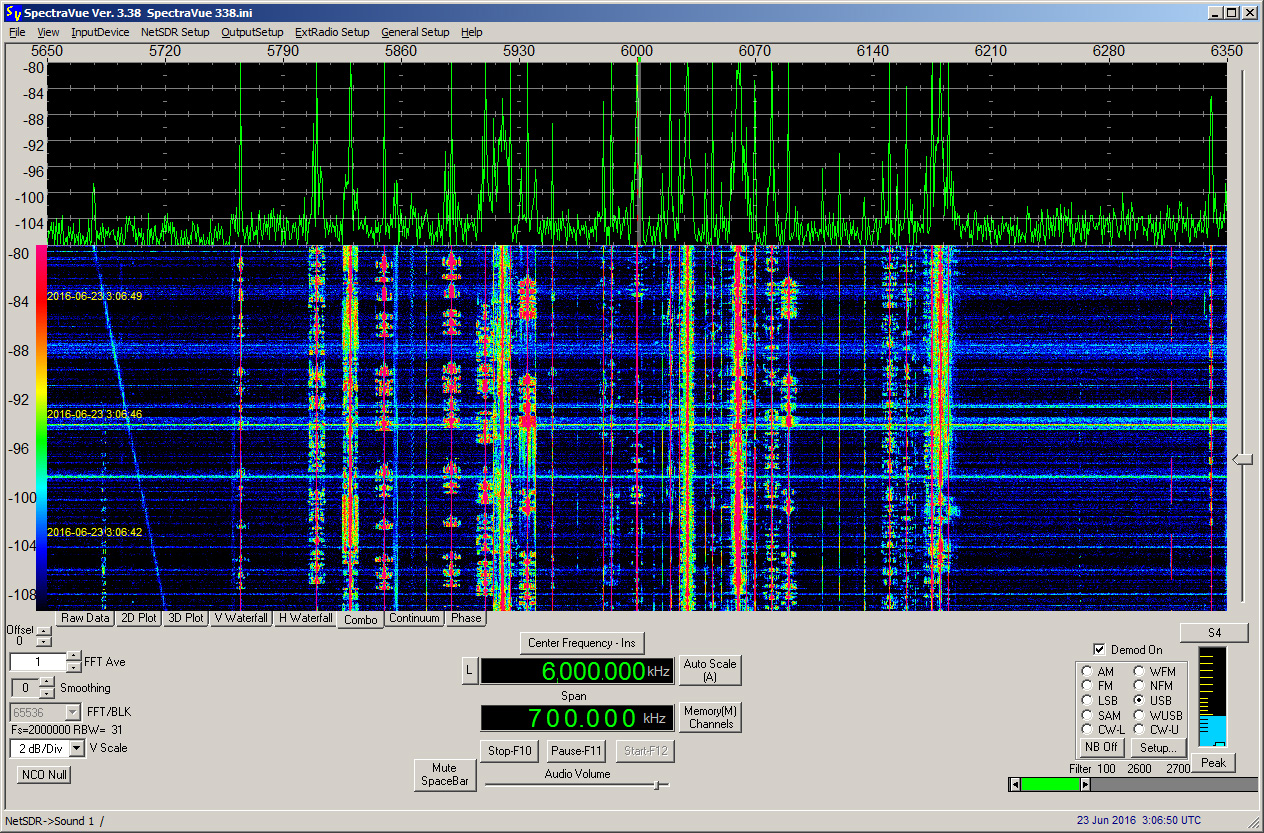Toggle the Demod On checkbox
Viewport: 1264px width, 833px height.
point(1099,650)
